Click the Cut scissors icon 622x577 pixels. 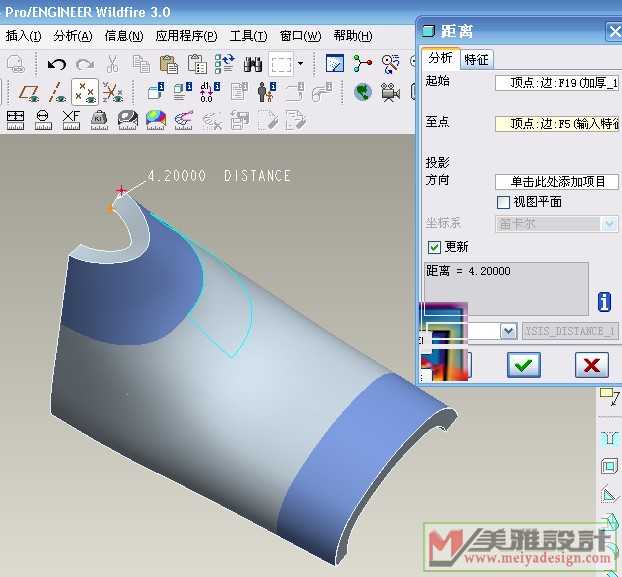click(x=113, y=64)
